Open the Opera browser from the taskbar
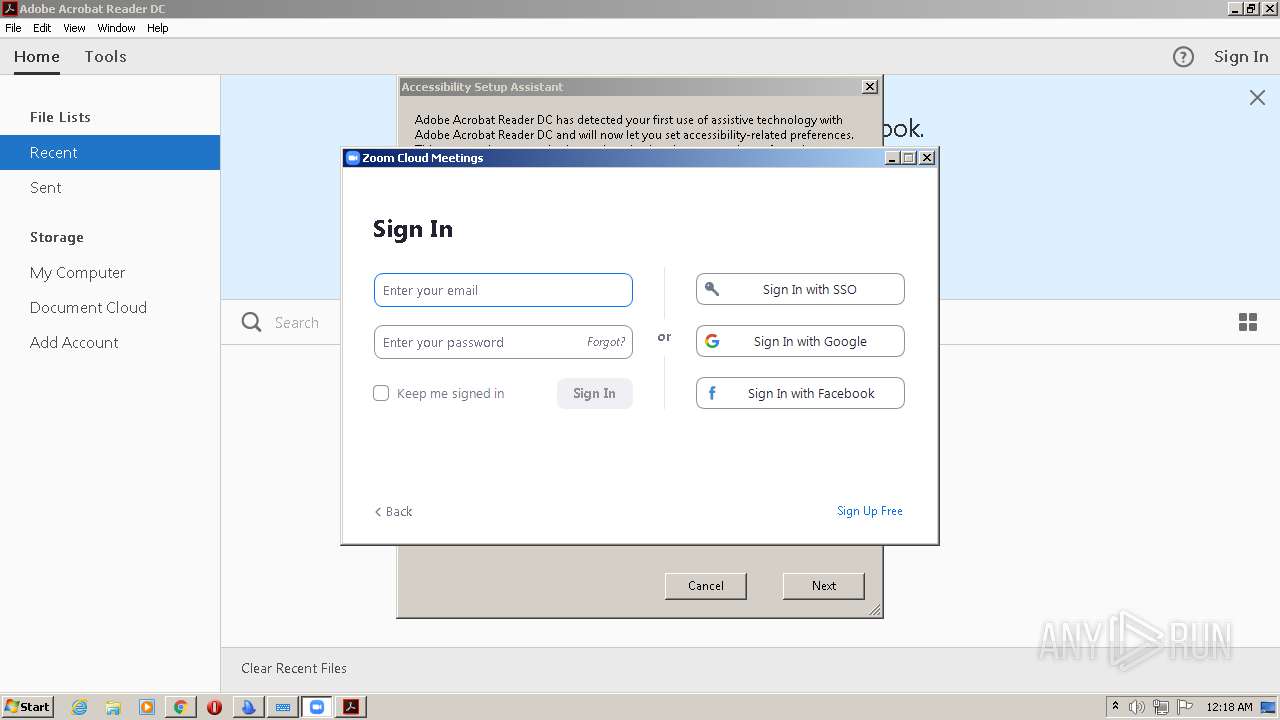 tap(214, 707)
